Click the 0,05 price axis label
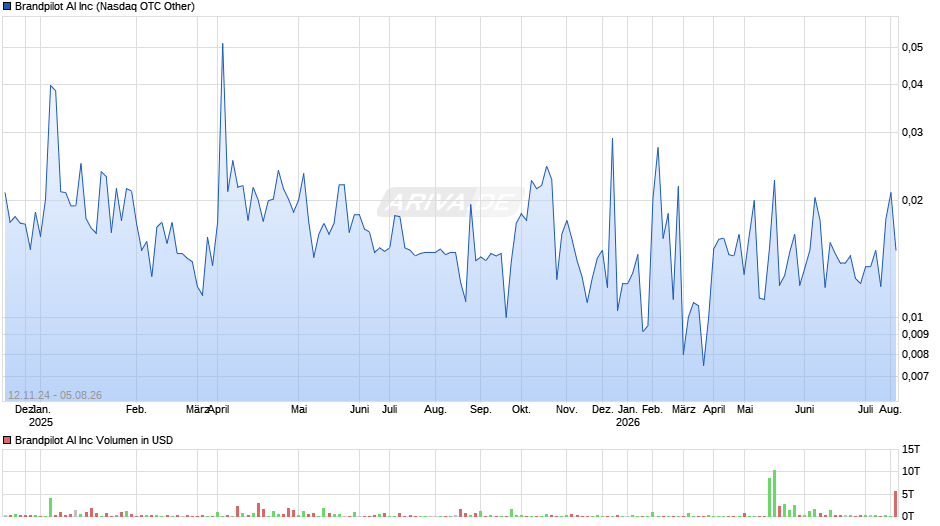Screen dimensions: 940x526 tap(912, 47)
